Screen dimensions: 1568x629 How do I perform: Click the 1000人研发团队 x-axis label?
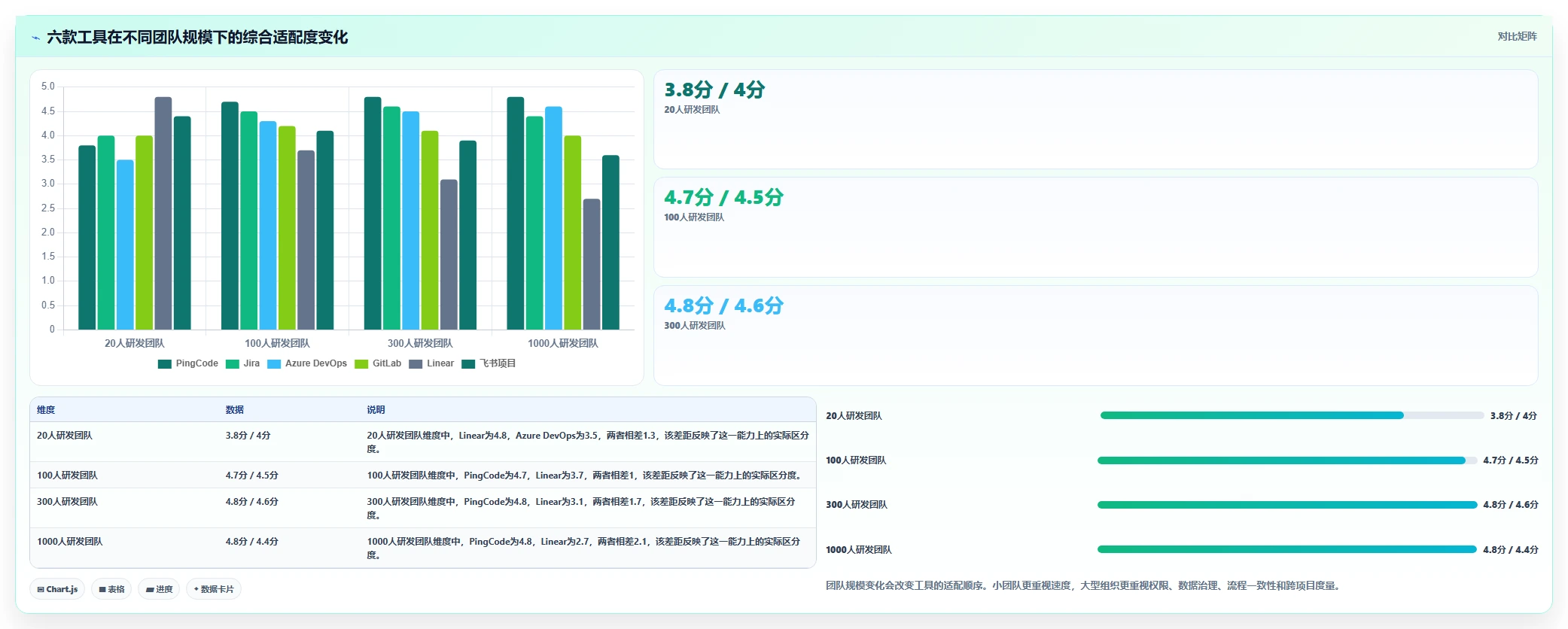[563, 343]
